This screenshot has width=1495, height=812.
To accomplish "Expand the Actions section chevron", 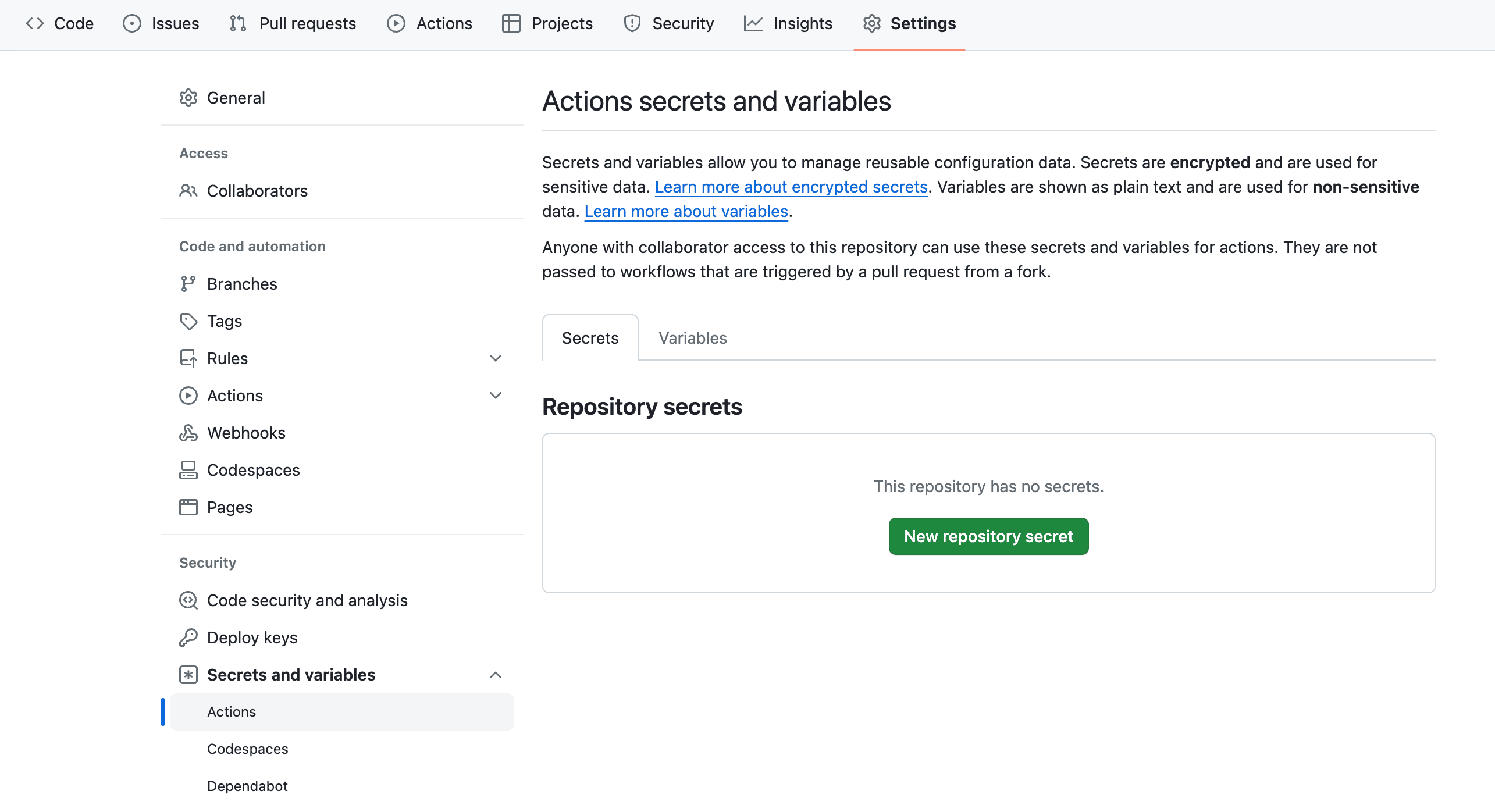I will 496,395.
